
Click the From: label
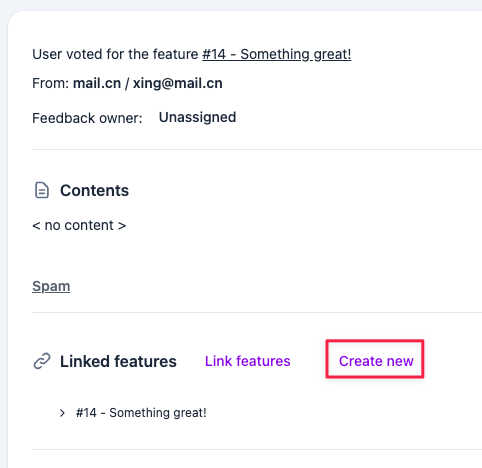51,83
